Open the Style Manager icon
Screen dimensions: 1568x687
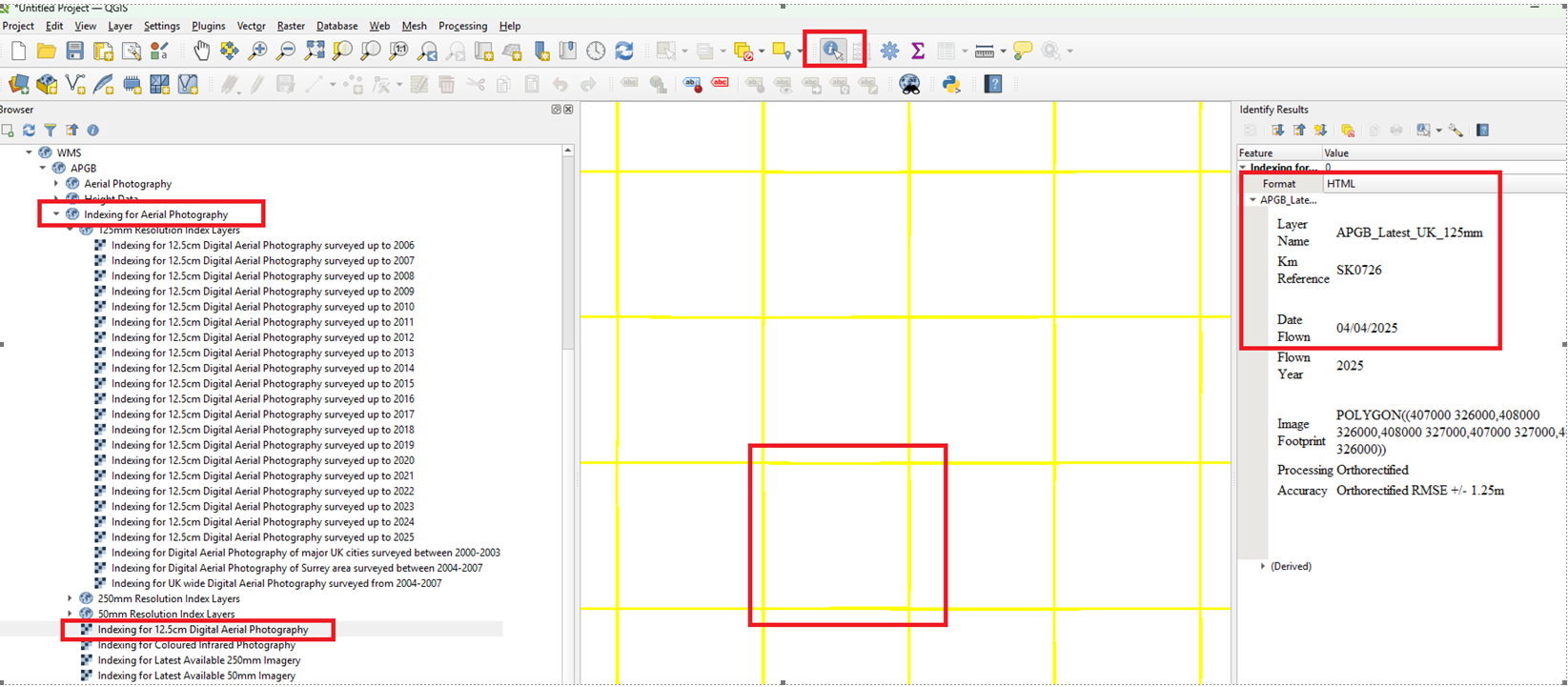click(159, 51)
